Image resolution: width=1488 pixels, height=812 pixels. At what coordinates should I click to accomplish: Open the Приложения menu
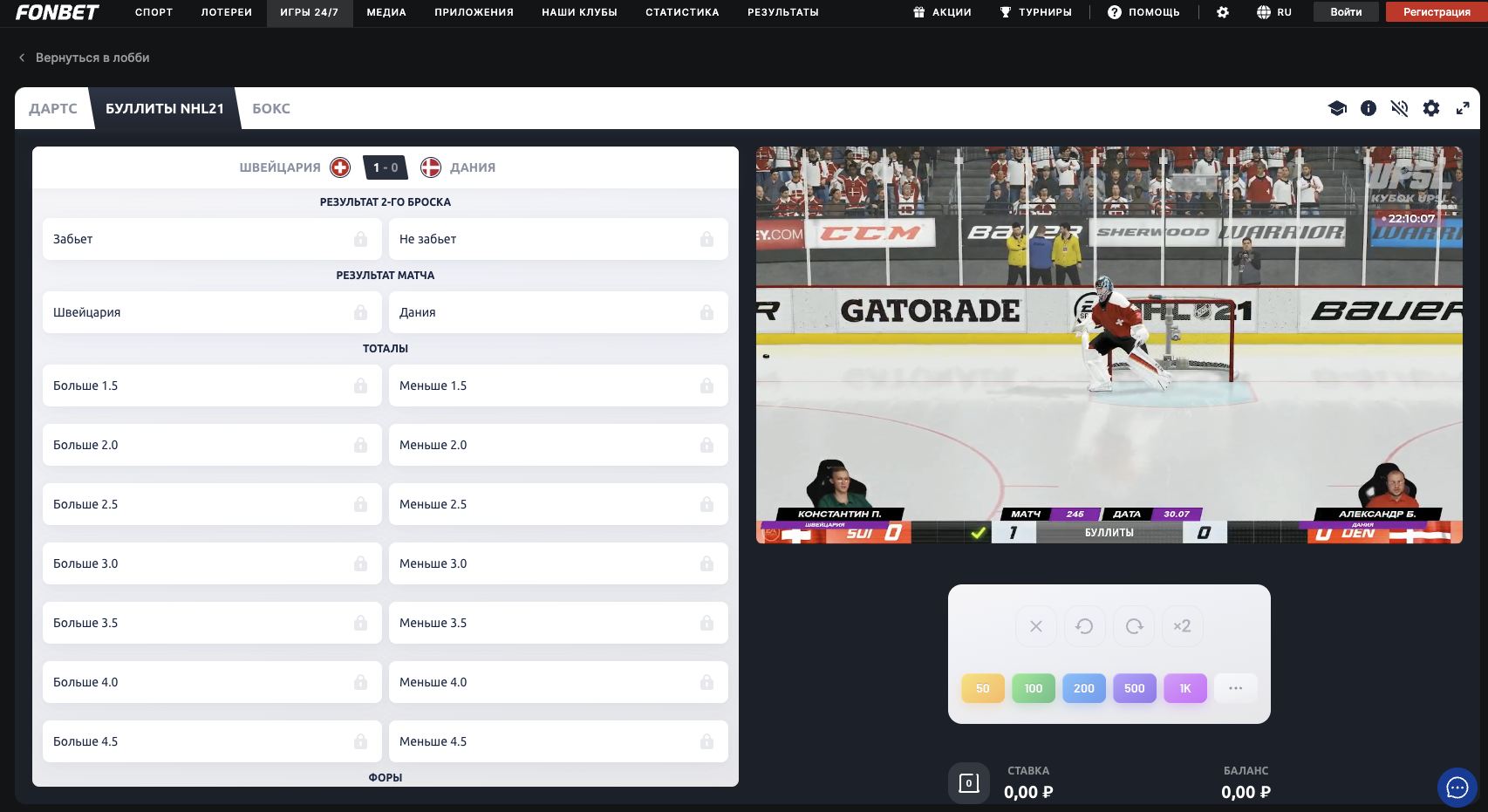click(x=474, y=12)
